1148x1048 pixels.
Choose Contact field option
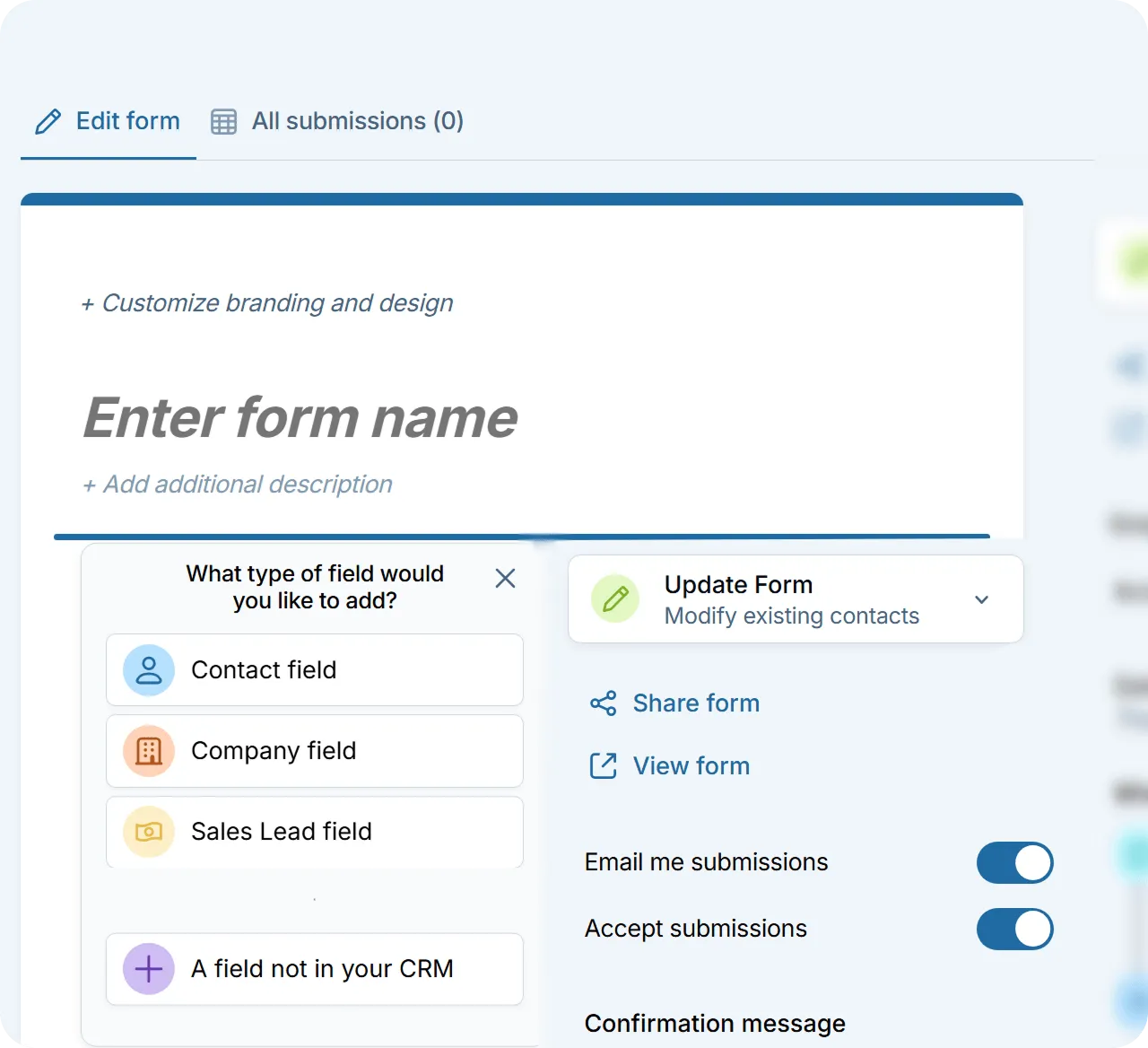(x=315, y=670)
